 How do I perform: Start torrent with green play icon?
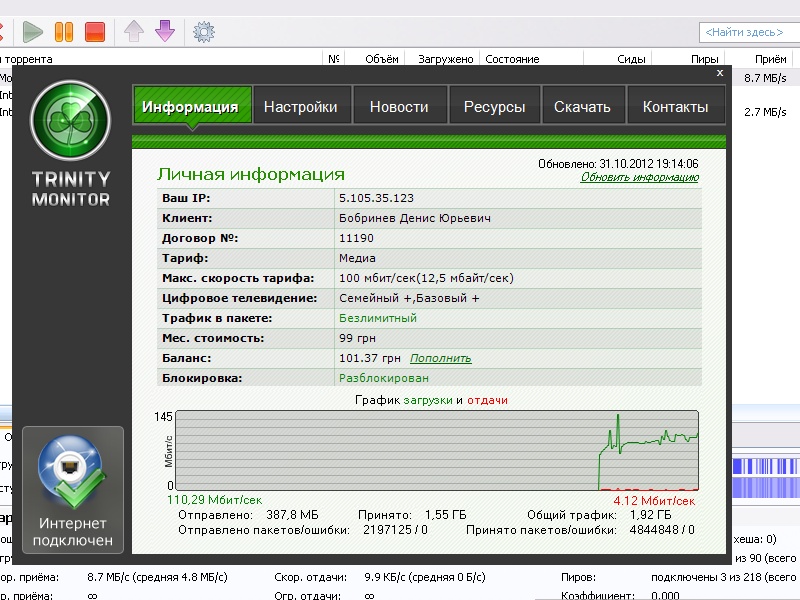33,32
